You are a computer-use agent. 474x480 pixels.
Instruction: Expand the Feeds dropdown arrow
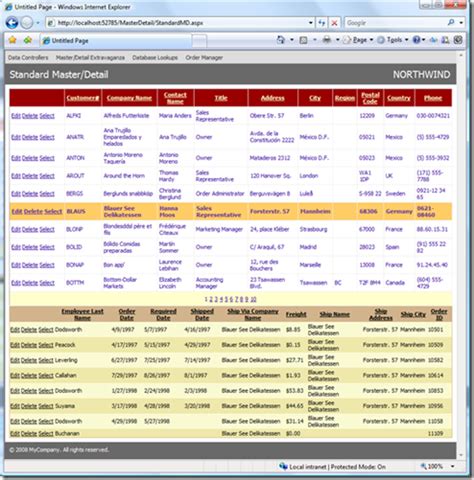(314, 40)
